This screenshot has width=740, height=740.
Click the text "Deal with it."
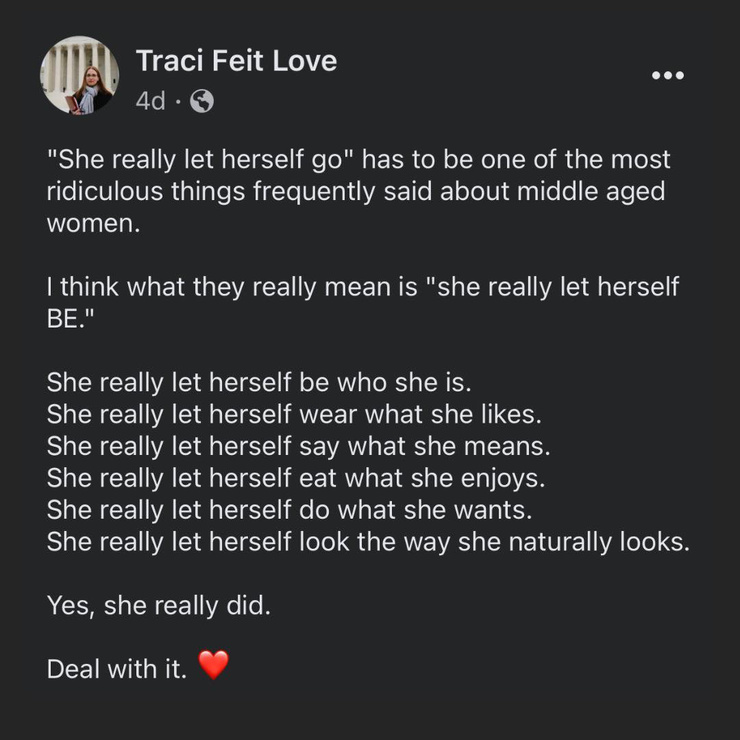pyautogui.click(x=117, y=669)
